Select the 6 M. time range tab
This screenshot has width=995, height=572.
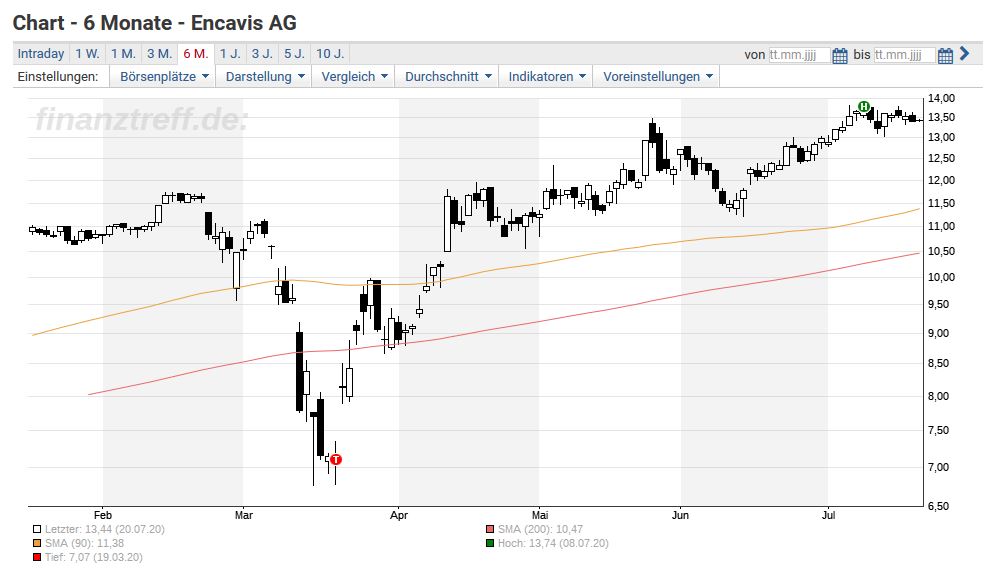(195, 53)
